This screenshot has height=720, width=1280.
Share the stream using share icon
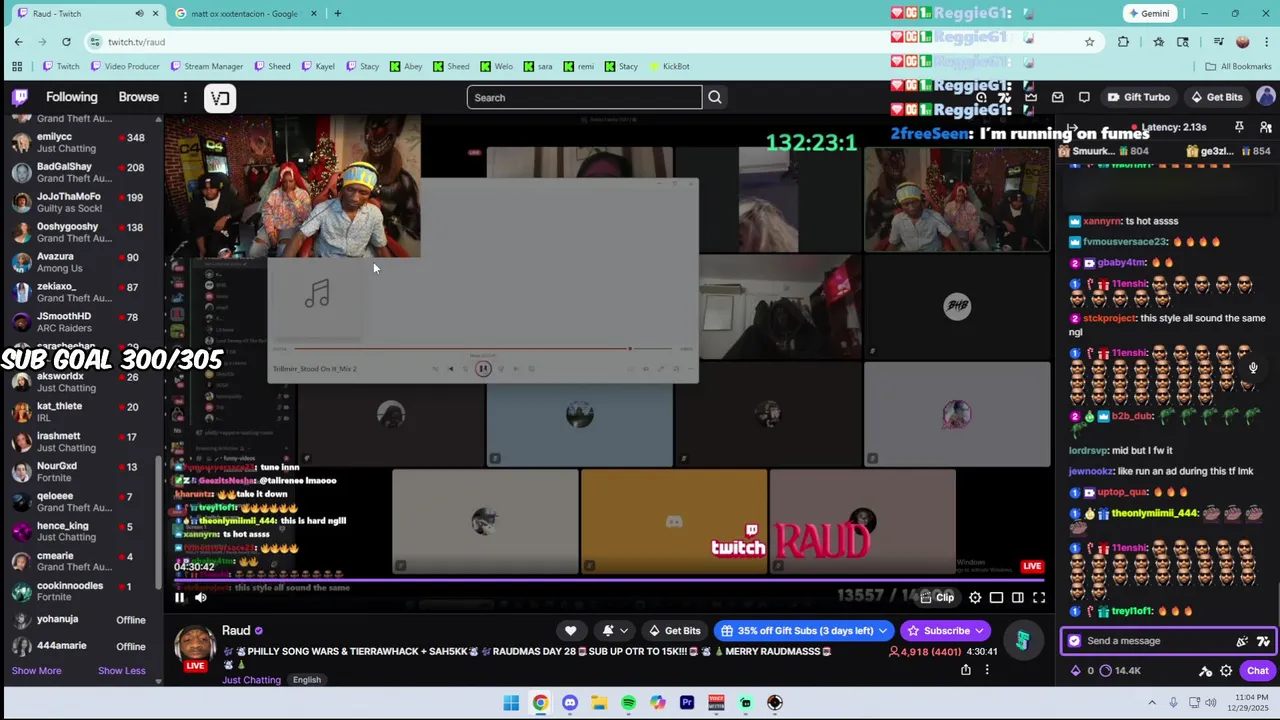point(965,670)
